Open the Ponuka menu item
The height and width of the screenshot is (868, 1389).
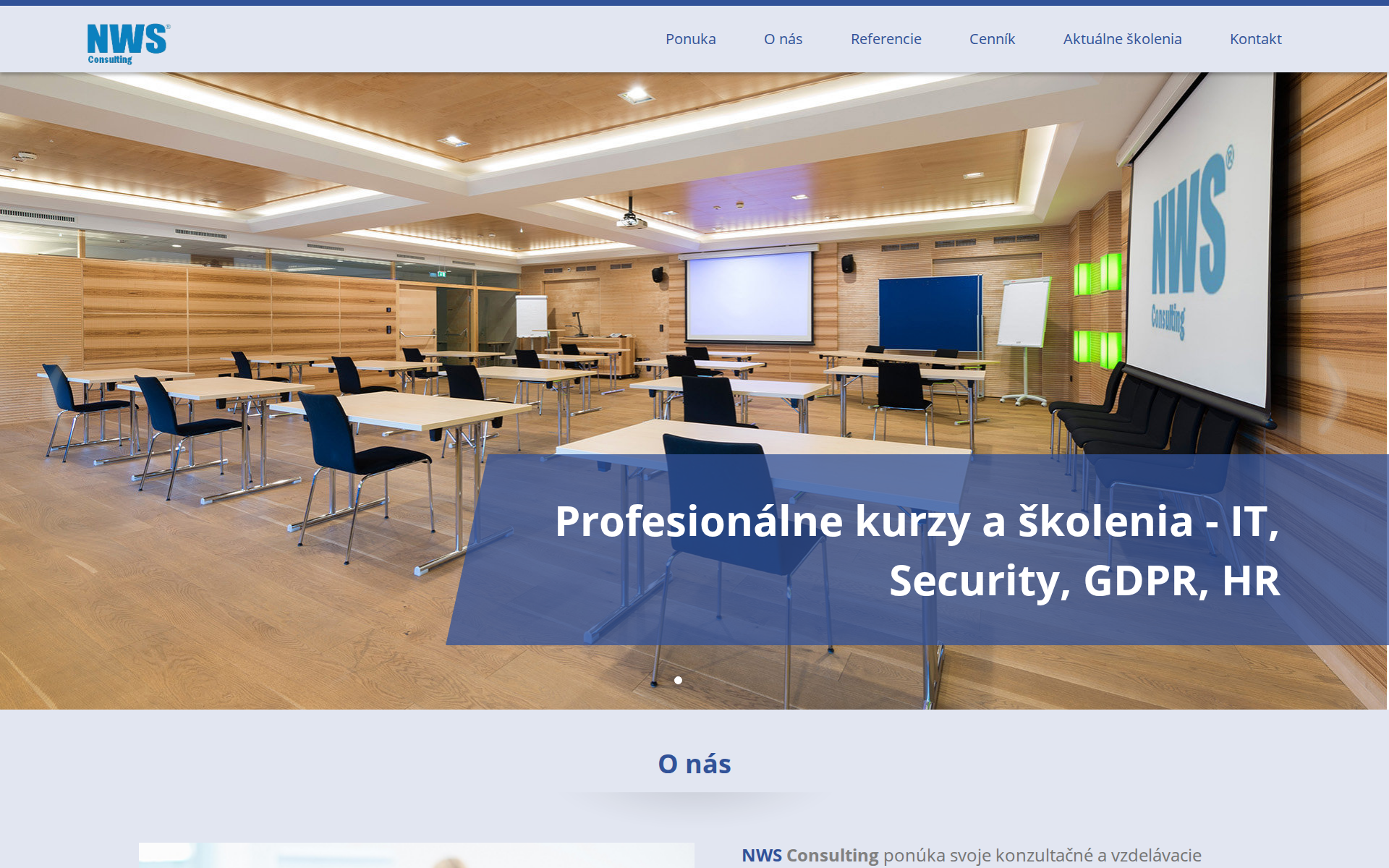click(x=690, y=39)
